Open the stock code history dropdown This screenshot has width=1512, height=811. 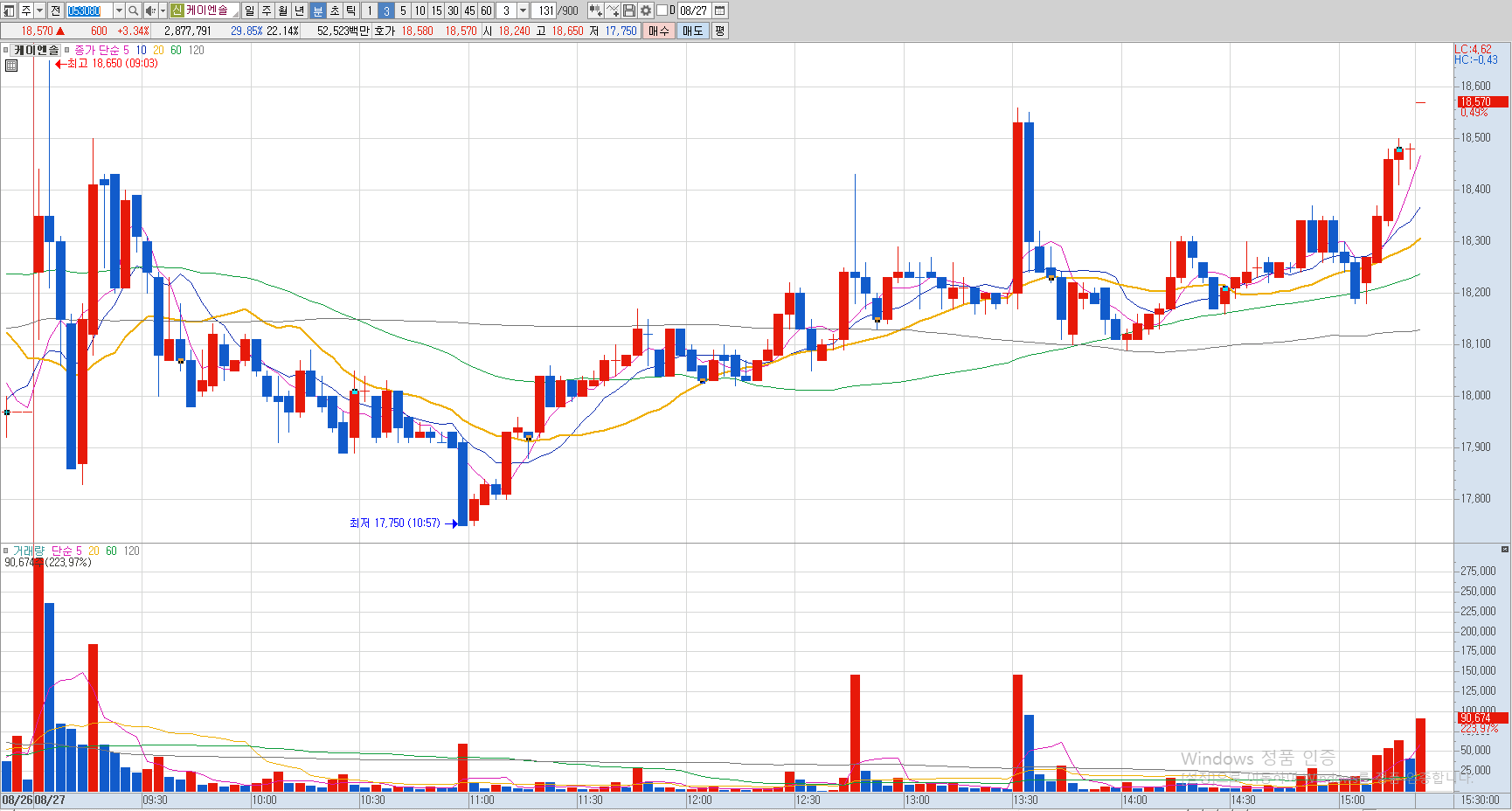coord(119,10)
